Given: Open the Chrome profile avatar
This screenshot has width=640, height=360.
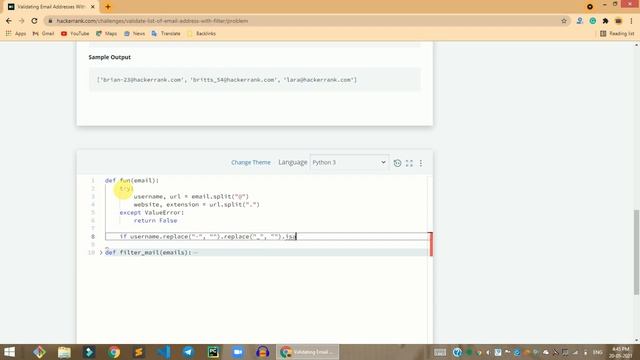Looking at the screenshot, I should point(618,21).
